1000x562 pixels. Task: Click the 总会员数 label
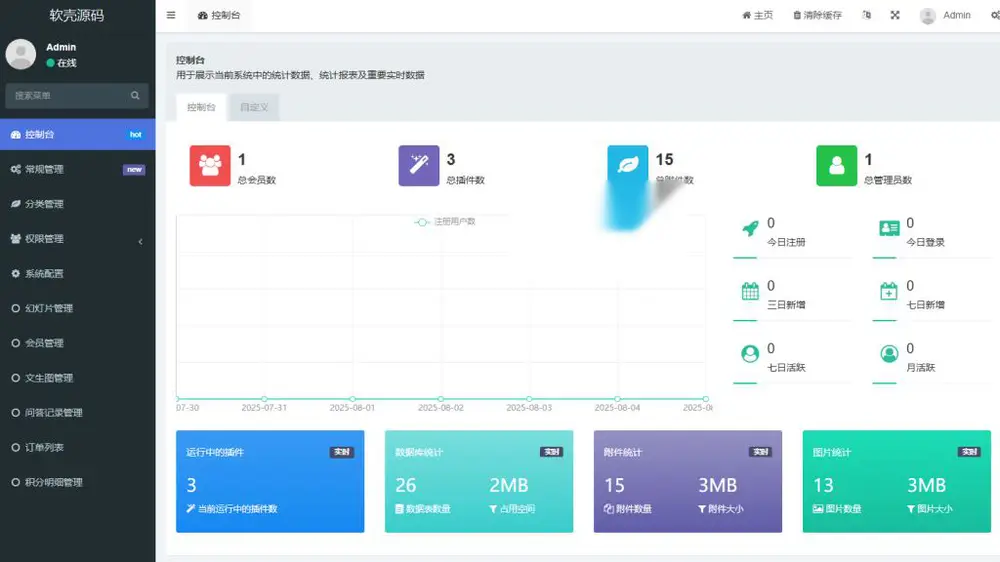coord(257,181)
